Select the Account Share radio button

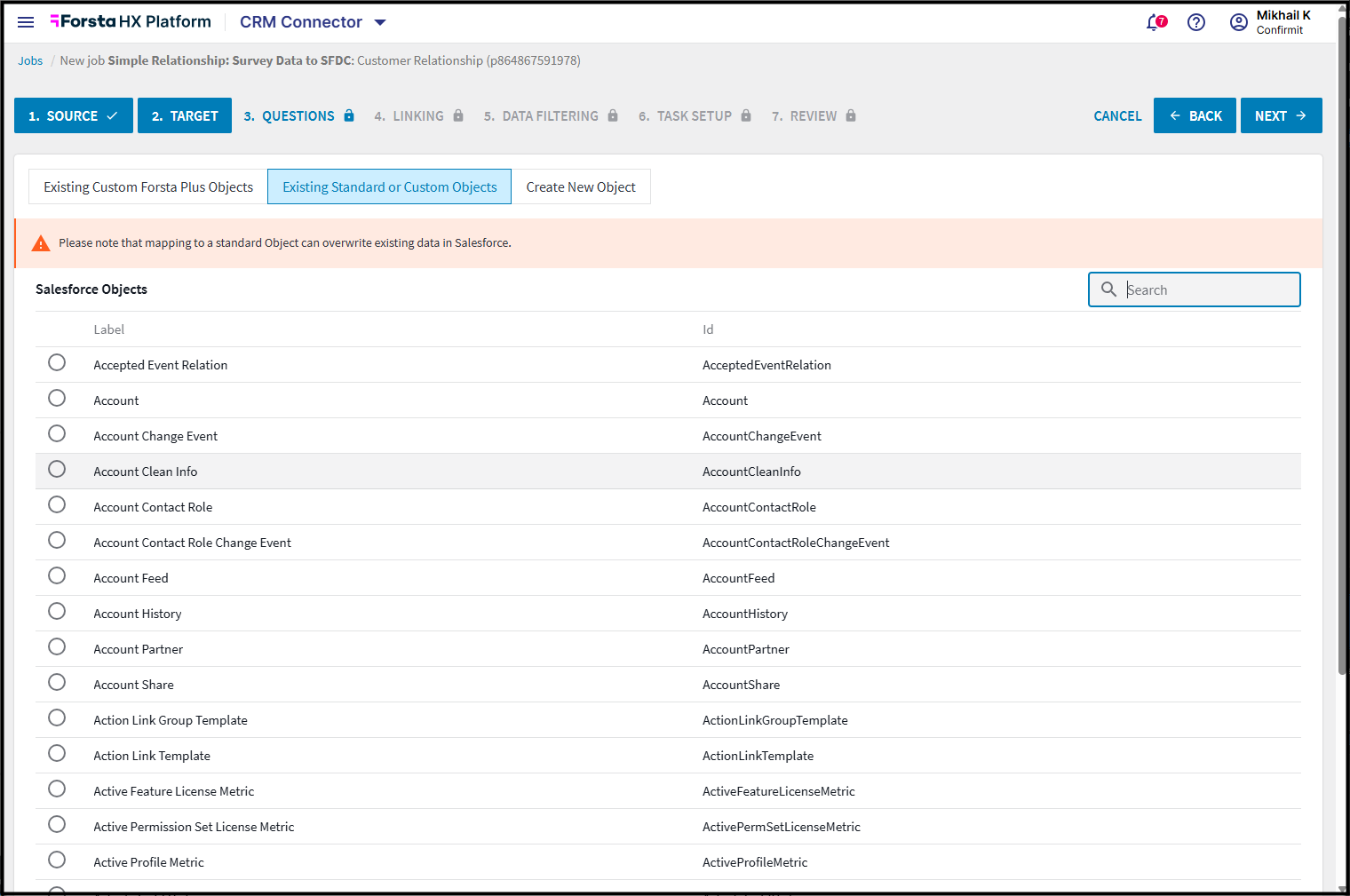coord(57,682)
